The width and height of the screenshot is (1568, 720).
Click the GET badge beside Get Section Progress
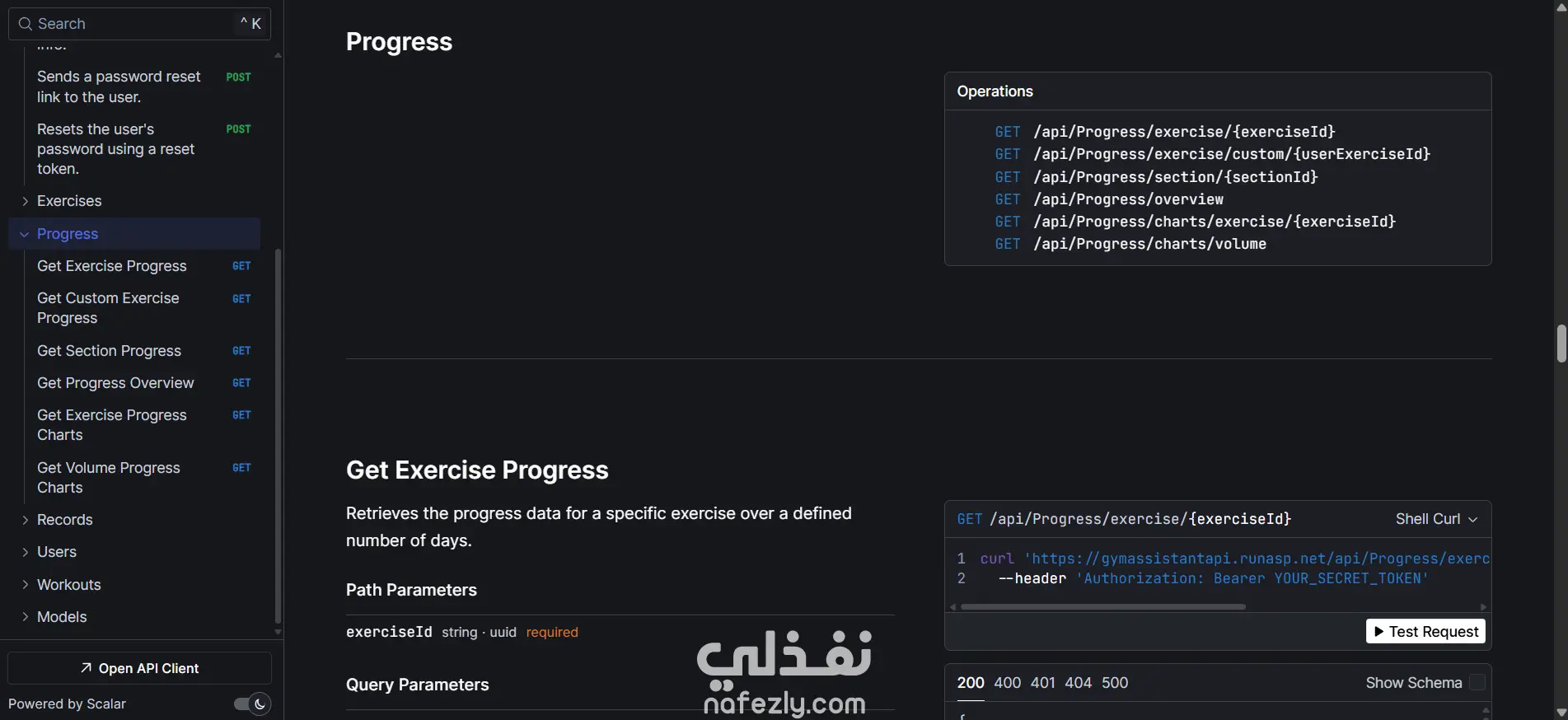tap(241, 351)
